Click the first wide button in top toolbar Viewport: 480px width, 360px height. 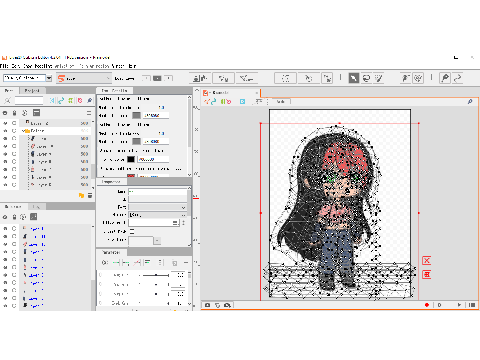[x=200, y=78]
